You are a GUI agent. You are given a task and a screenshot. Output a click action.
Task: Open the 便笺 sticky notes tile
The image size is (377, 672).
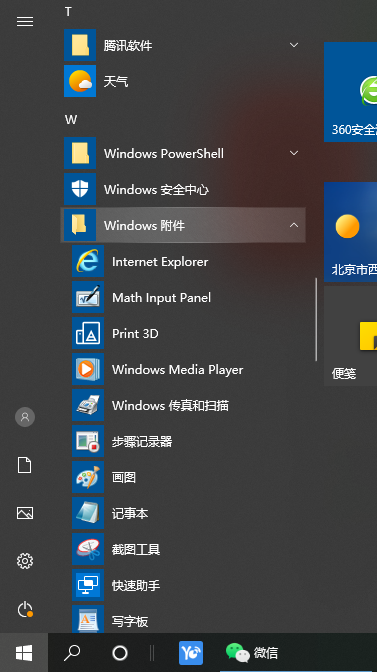pyautogui.click(x=350, y=336)
